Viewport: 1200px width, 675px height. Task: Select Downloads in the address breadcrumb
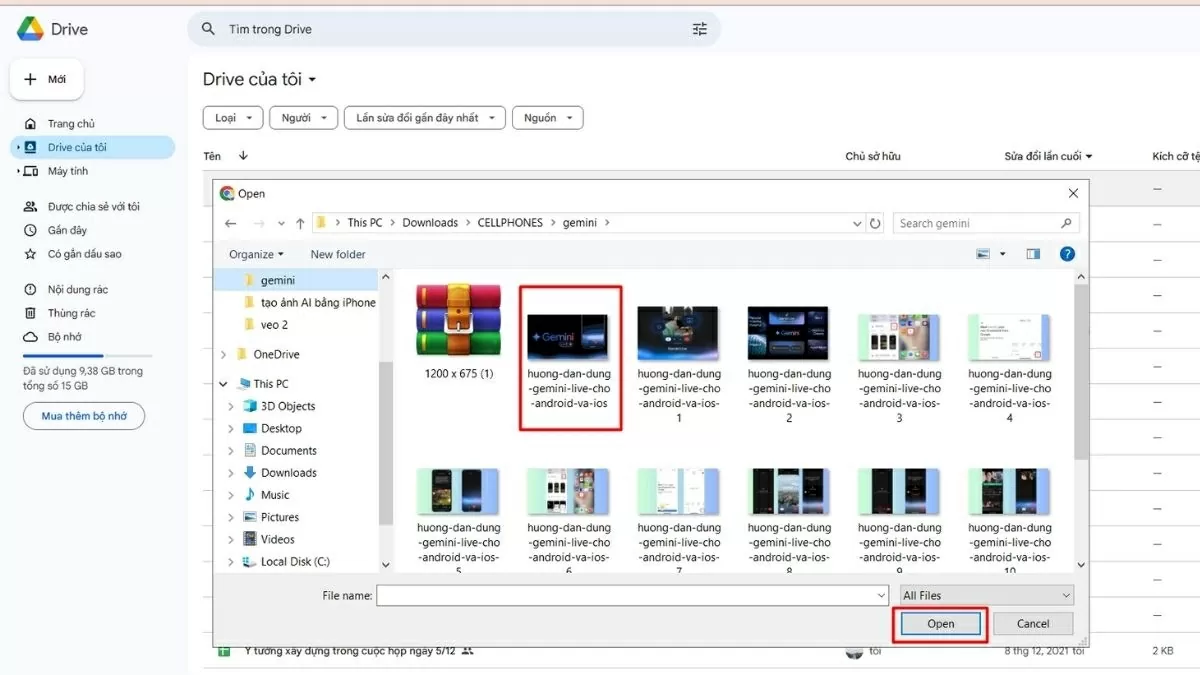point(430,222)
